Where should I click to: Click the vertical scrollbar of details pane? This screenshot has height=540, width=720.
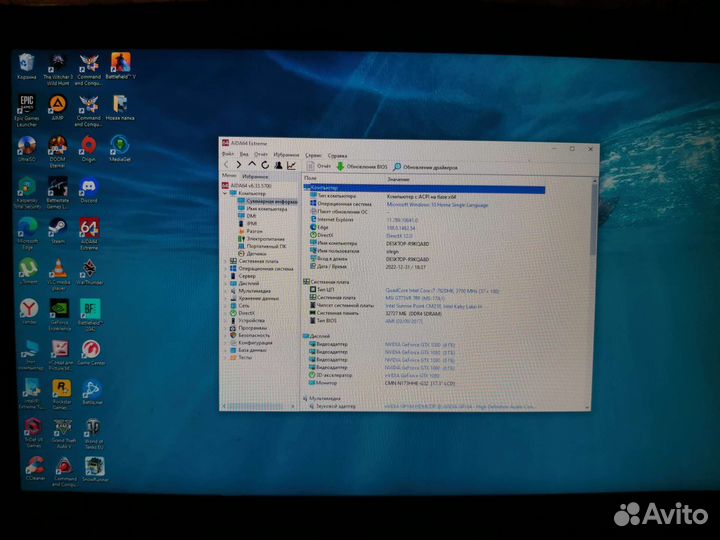pos(594,294)
